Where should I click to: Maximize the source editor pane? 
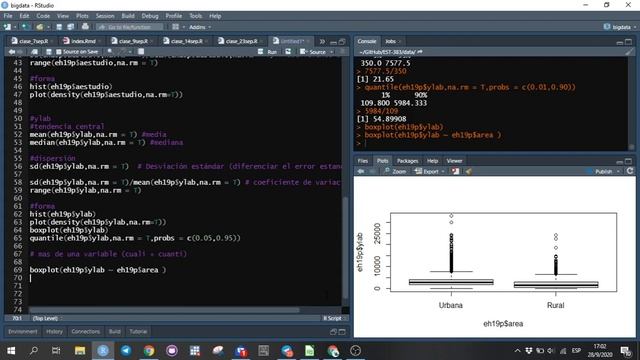pyautogui.click(x=342, y=41)
